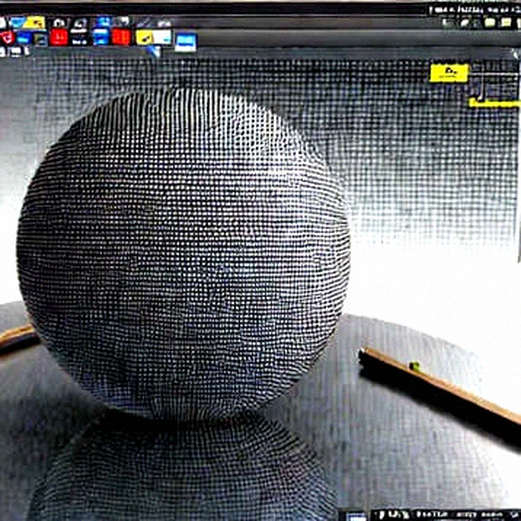
Task: Click the yellow tool icon in the lower toolbar row
Action: [x=145, y=37]
